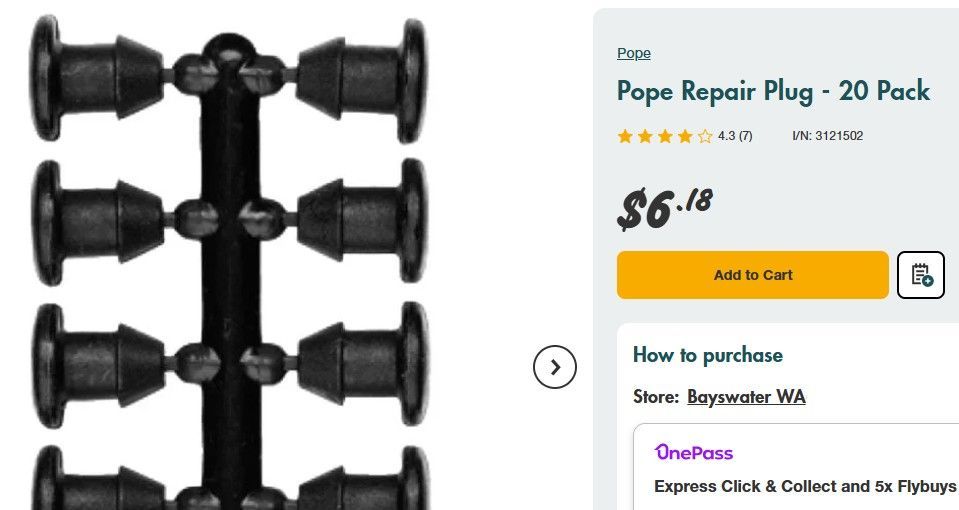
Task: Click the How to purchase heading
Action: (708, 355)
